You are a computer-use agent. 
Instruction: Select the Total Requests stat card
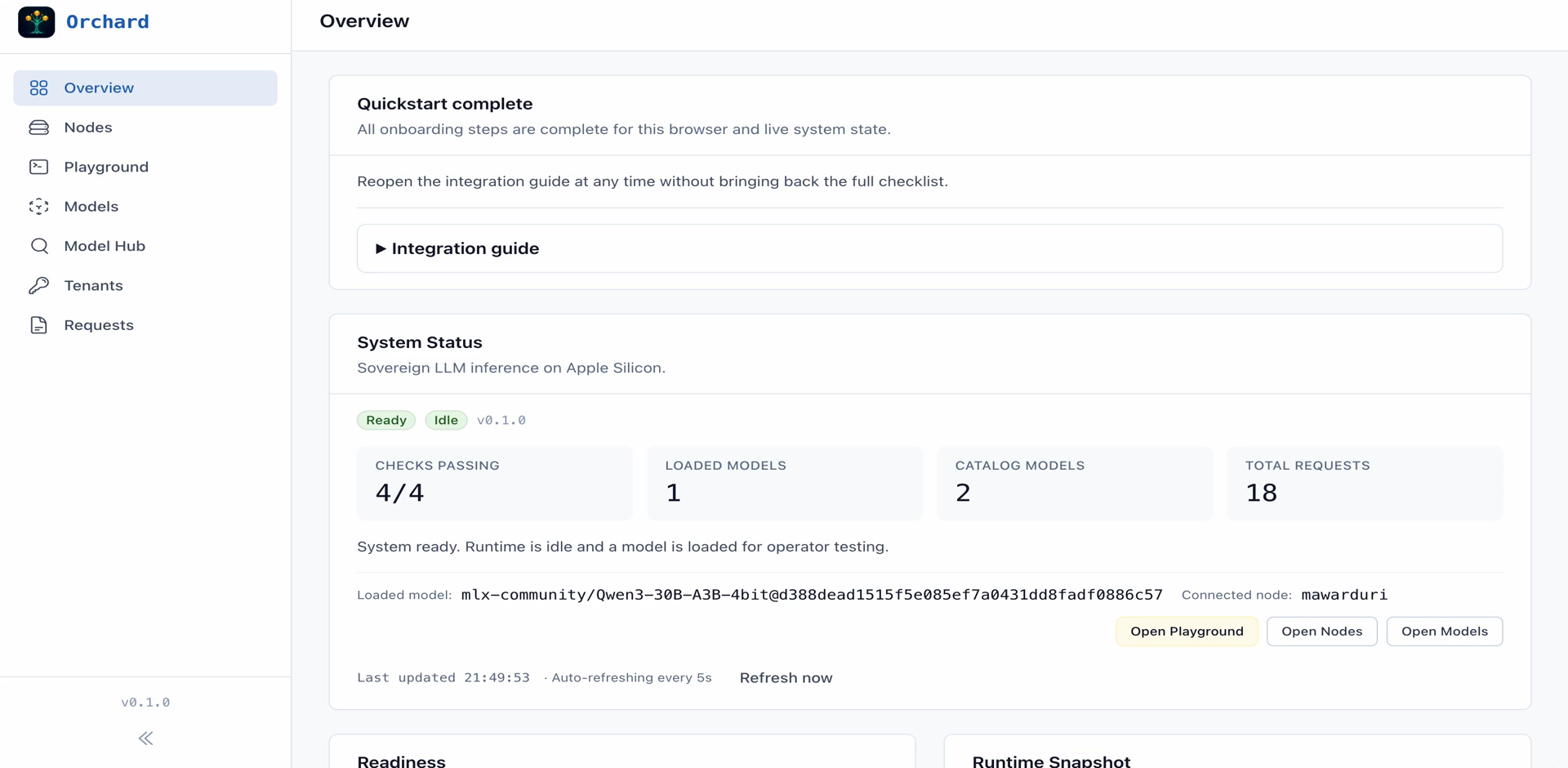tap(1364, 483)
